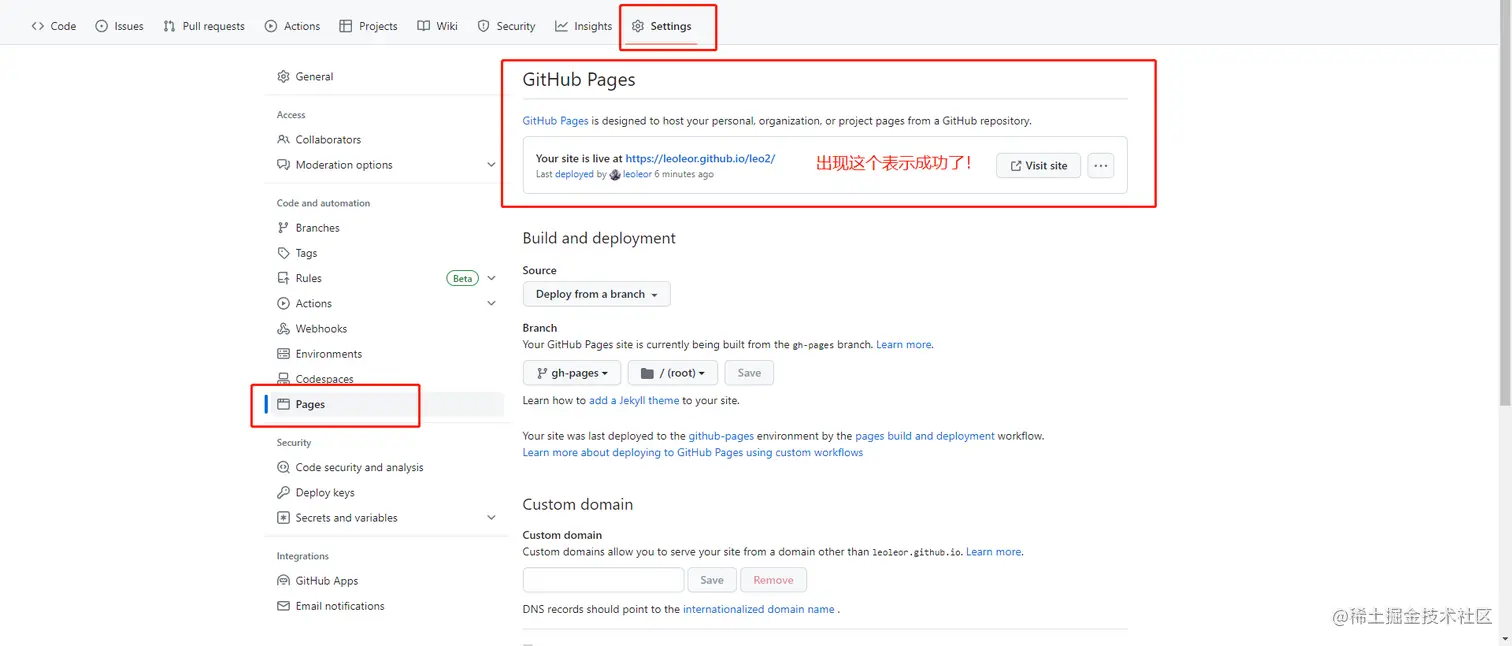Click the Remove custom domain button
The width and height of the screenshot is (1512, 646).
tap(773, 580)
